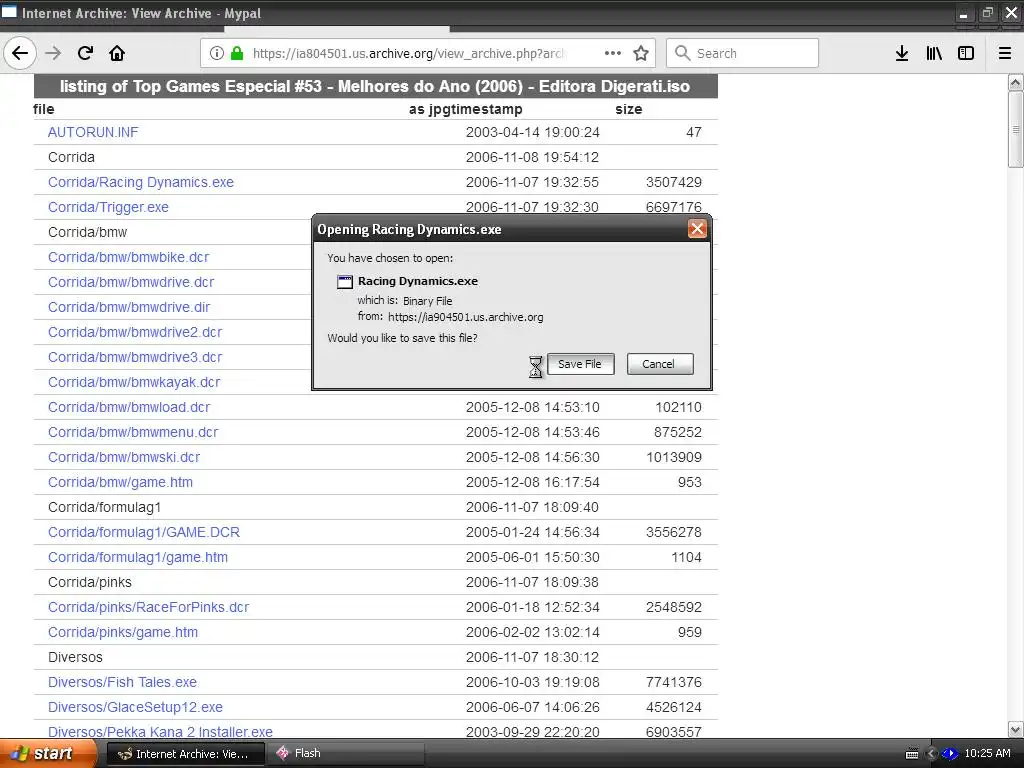
Task: Open the library icon in toolbar
Action: (934, 54)
